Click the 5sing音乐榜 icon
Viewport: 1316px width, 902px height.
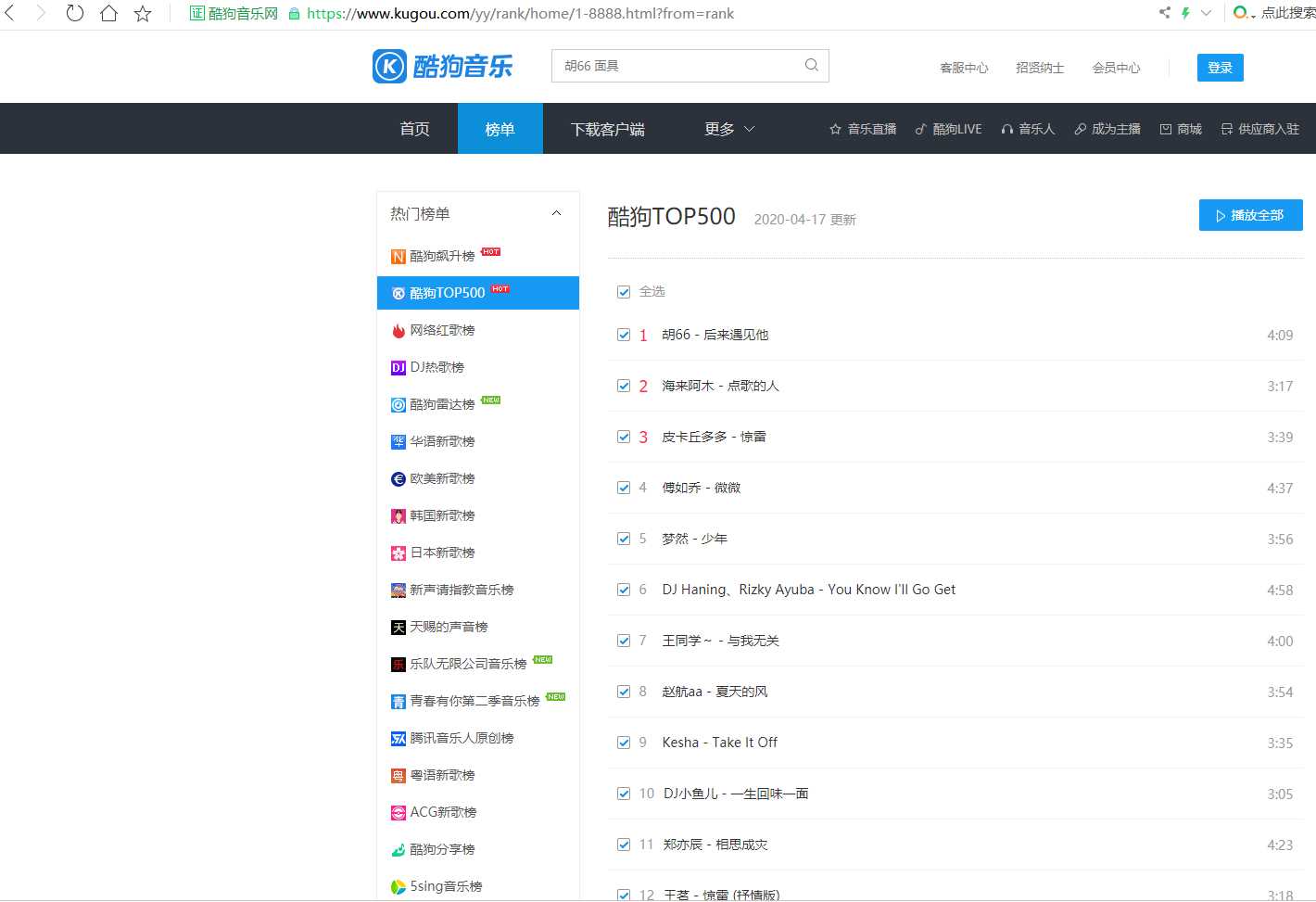(x=399, y=887)
